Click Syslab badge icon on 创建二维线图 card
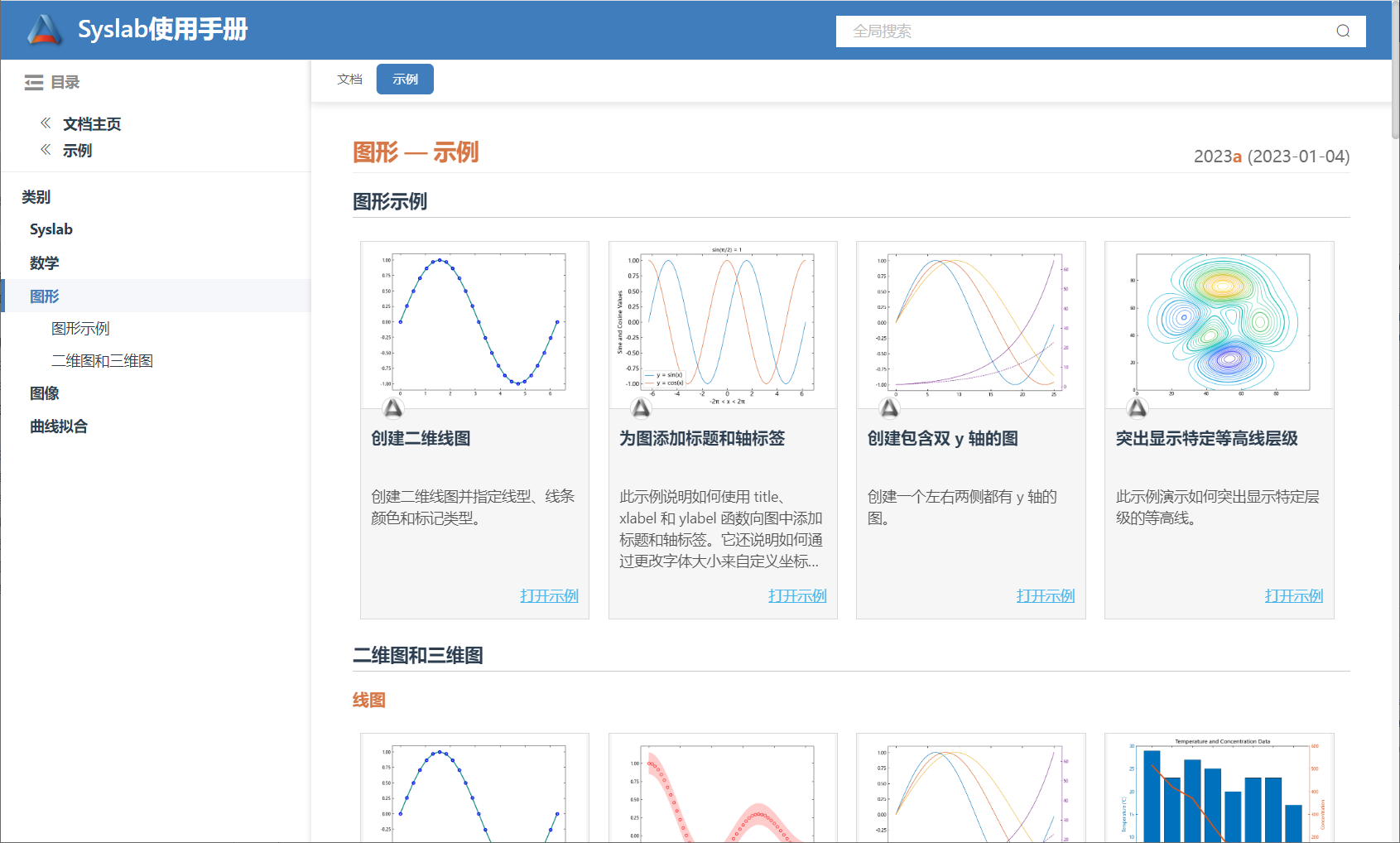Screen dimensions: 1400x843 [393, 408]
